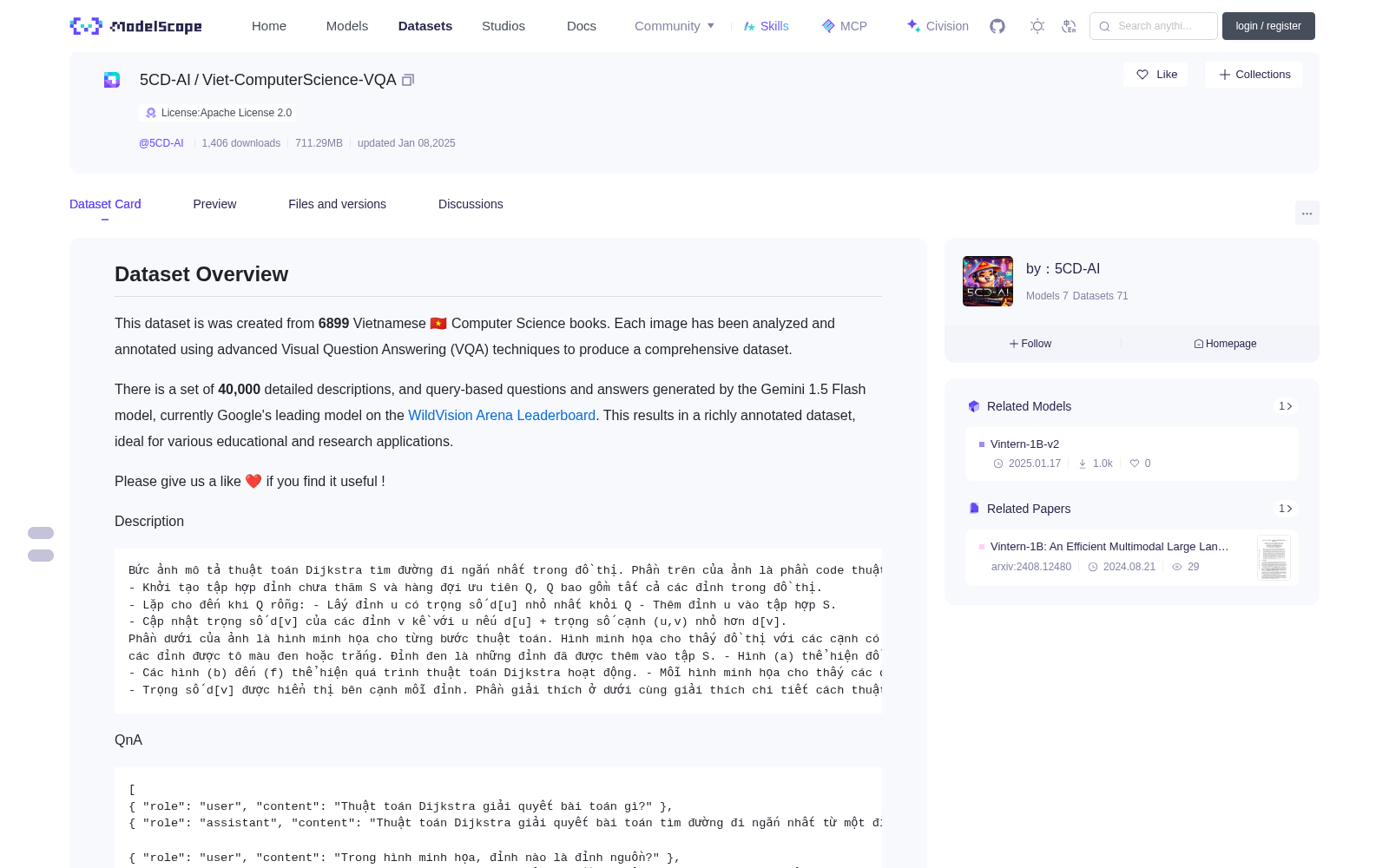The height and width of the screenshot is (868, 1389).
Task: Open the GitHub icon link
Action: click(997, 26)
